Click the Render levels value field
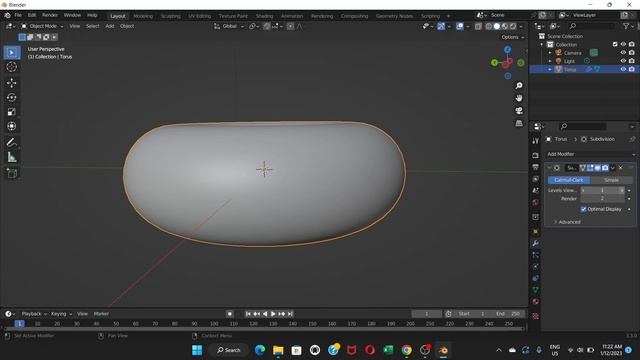Image resolution: width=640 pixels, height=360 pixels. coord(602,198)
